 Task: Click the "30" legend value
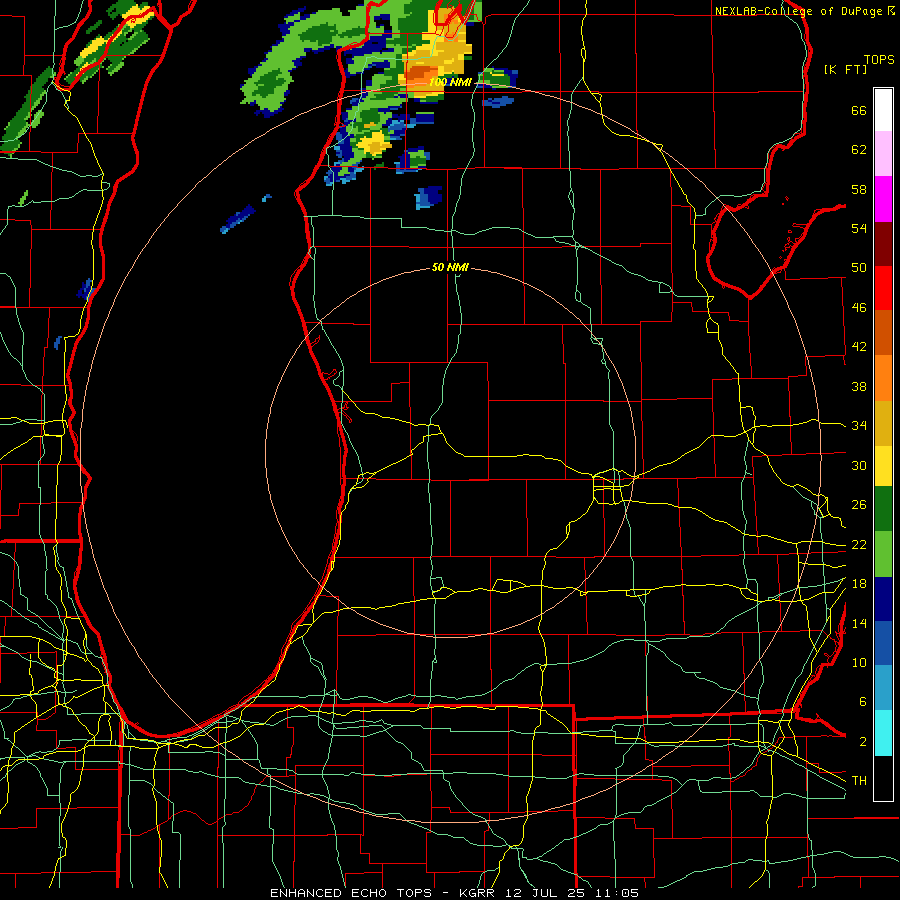[x=859, y=465]
